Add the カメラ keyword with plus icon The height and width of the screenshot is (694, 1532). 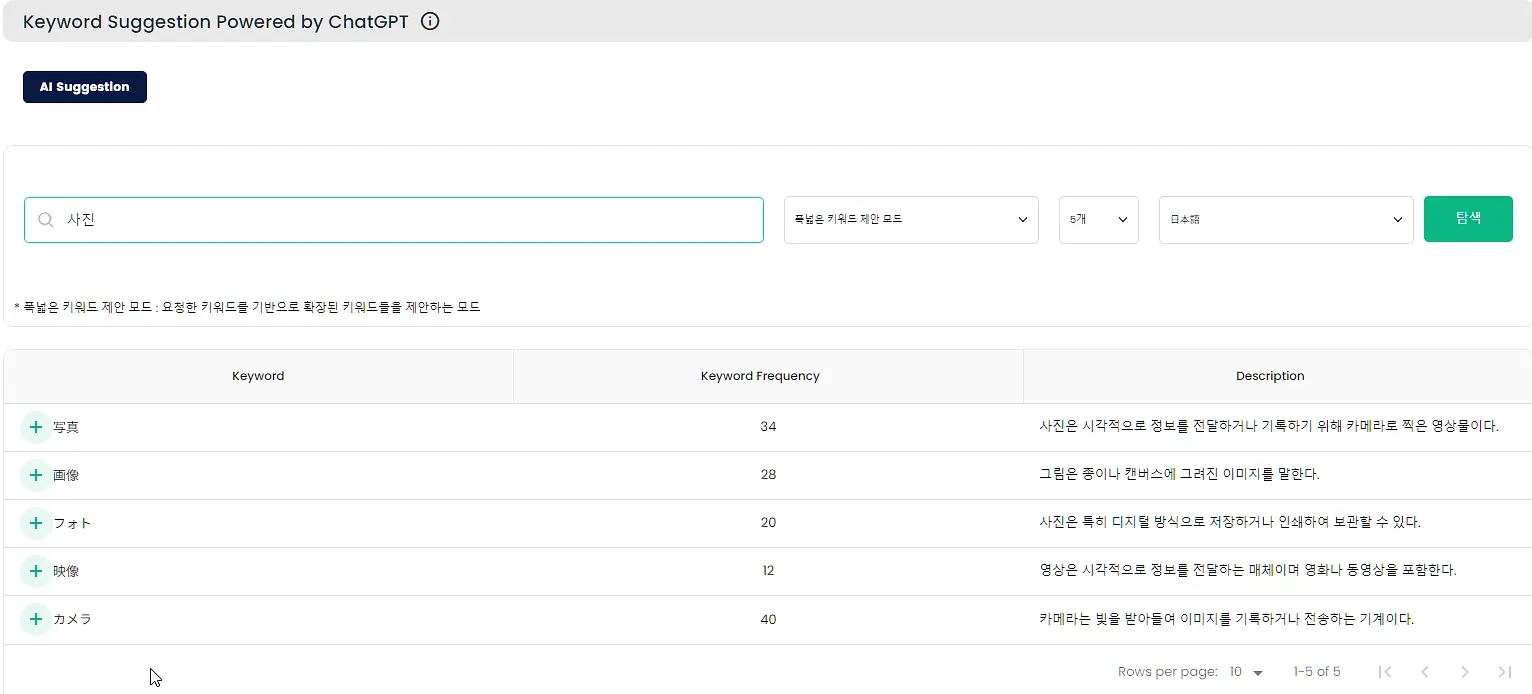pyautogui.click(x=36, y=619)
